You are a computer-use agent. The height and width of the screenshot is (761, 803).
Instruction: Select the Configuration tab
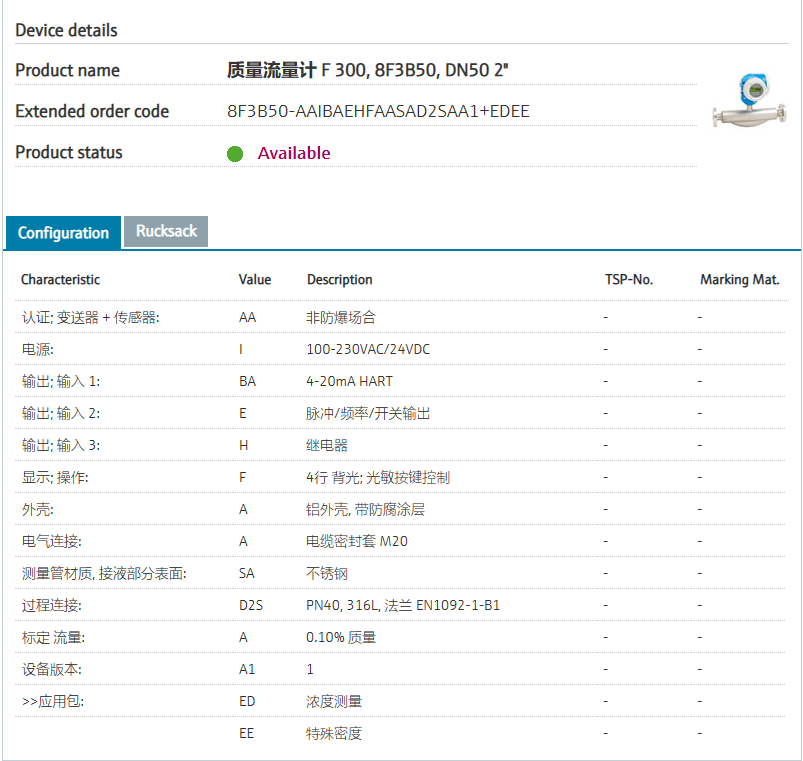pos(63,233)
